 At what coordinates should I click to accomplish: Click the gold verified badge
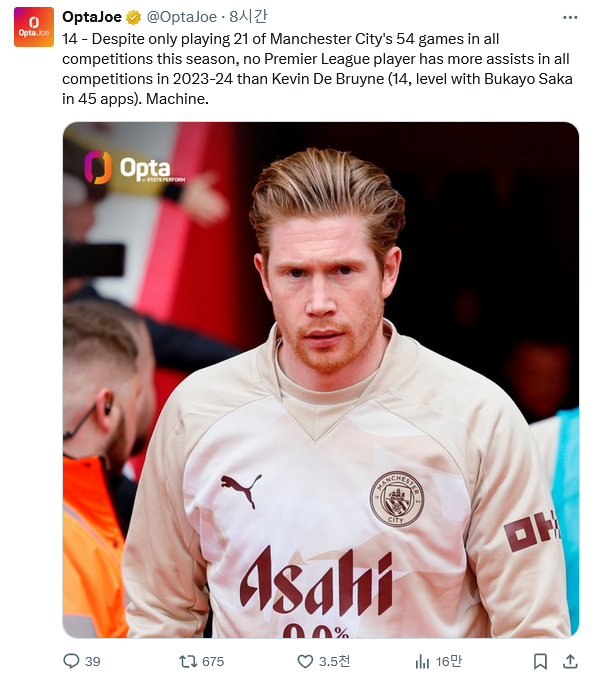pyautogui.click(x=133, y=17)
